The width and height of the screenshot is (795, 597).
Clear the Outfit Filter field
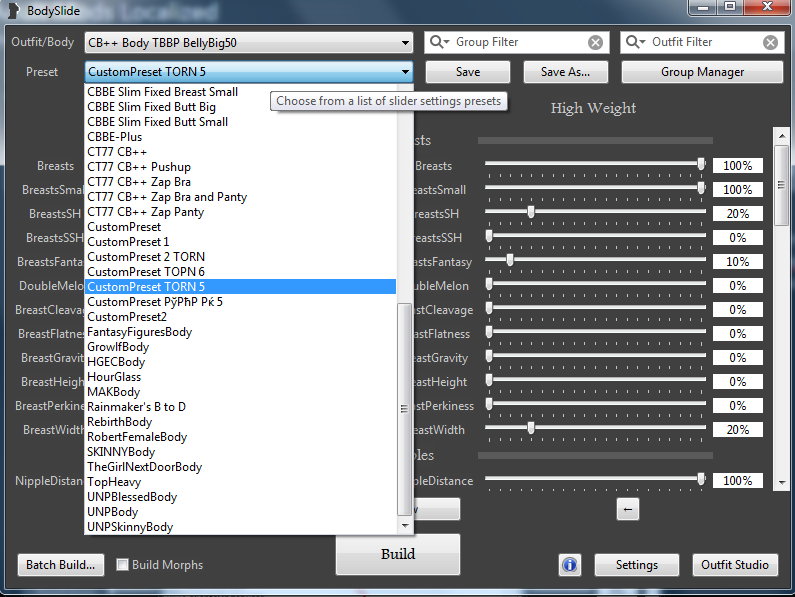pos(770,43)
